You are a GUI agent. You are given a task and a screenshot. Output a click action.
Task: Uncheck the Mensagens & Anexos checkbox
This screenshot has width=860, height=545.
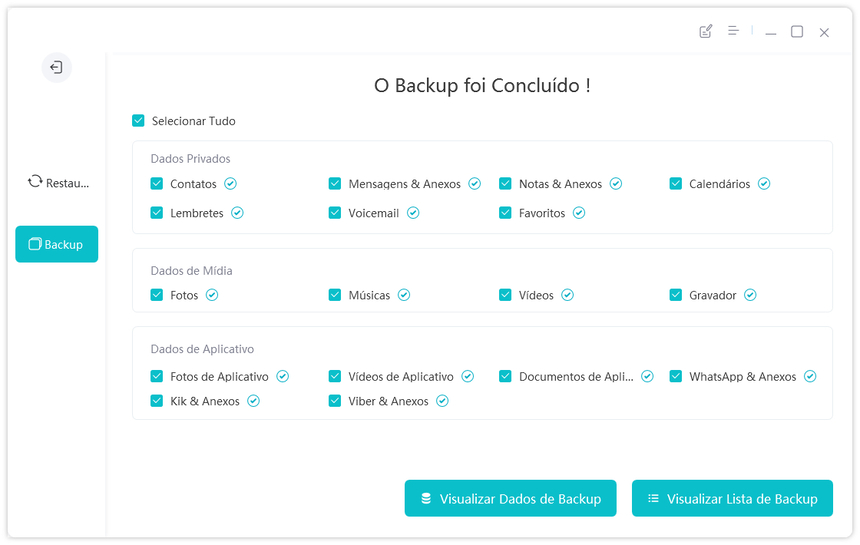tap(335, 184)
